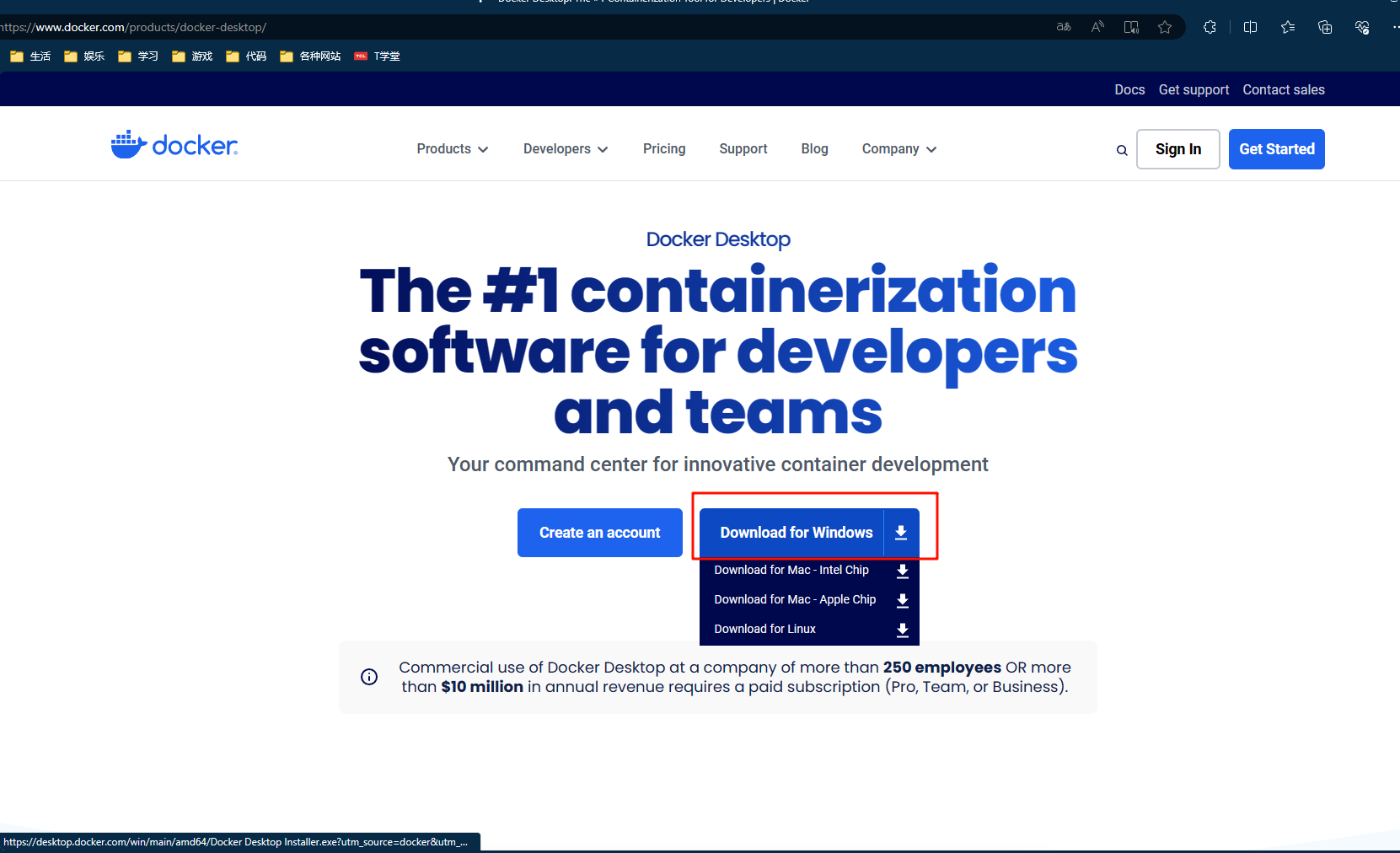Screen dimensions: 1400x853
Task: Click the Get Started button
Action: [x=1277, y=149]
